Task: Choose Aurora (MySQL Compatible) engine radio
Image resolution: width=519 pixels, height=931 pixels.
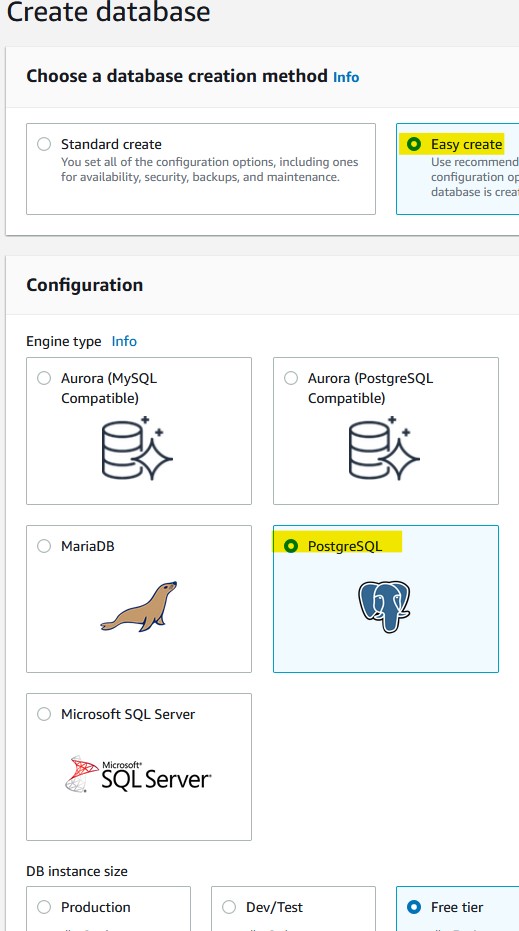Action: coord(44,378)
